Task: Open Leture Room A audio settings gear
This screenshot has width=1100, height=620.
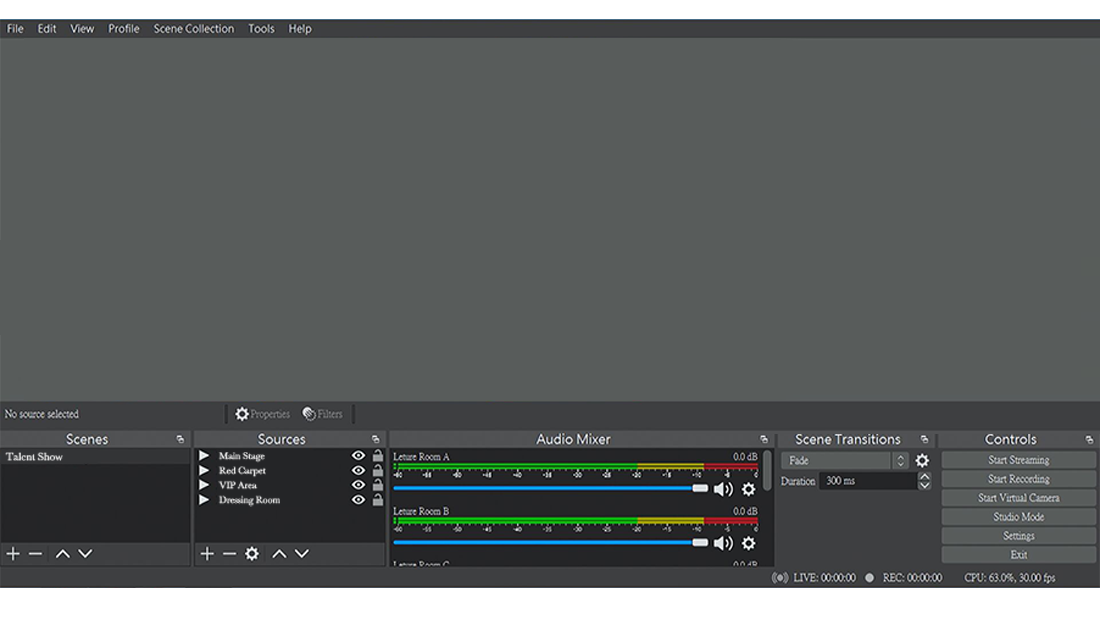Action: click(749, 489)
